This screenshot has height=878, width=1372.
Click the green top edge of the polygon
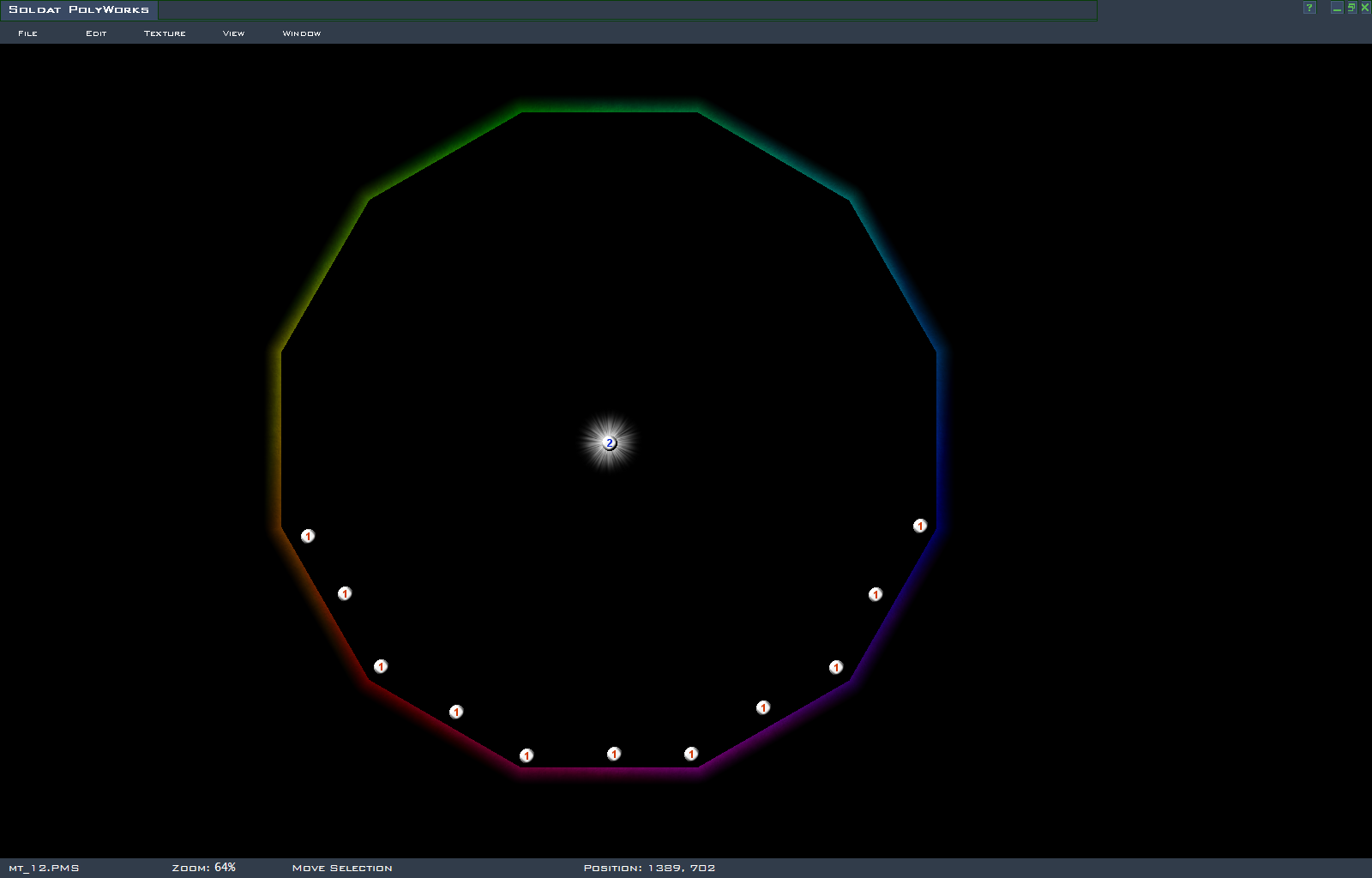(x=610, y=111)
